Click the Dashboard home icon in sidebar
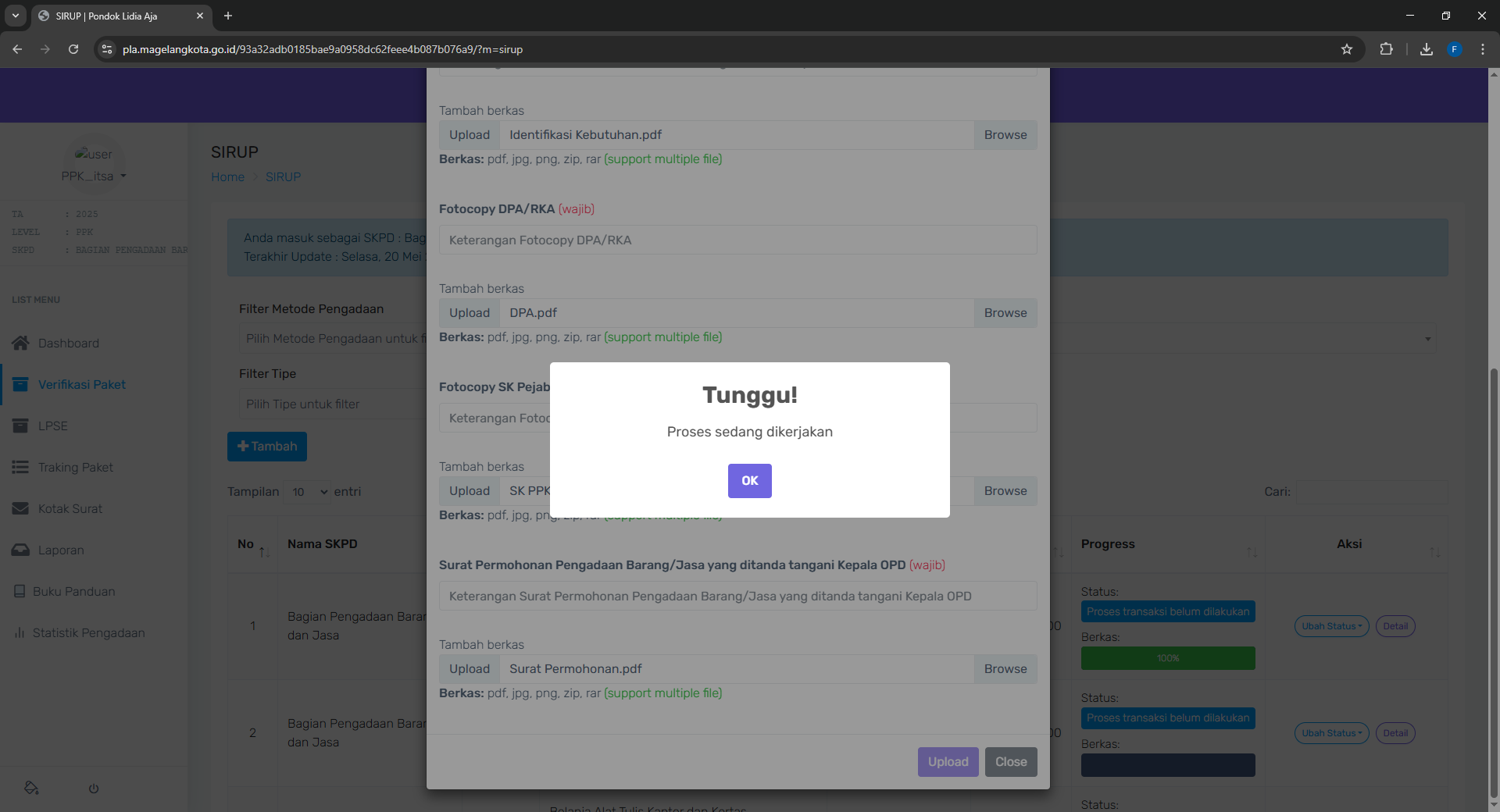Screen dimensions: 1500x812 [21, 343]
